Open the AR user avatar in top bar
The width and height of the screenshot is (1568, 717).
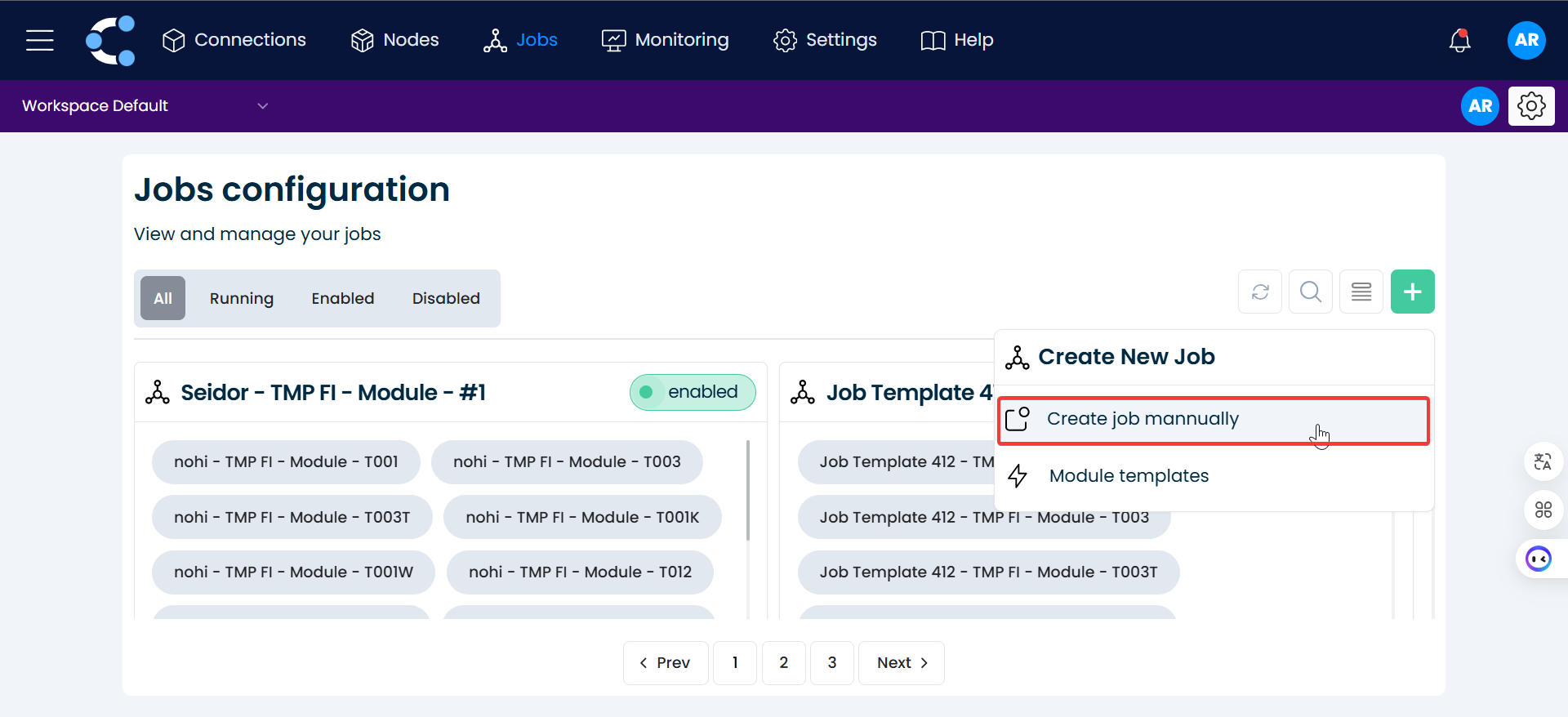[x=1526, y=40]
